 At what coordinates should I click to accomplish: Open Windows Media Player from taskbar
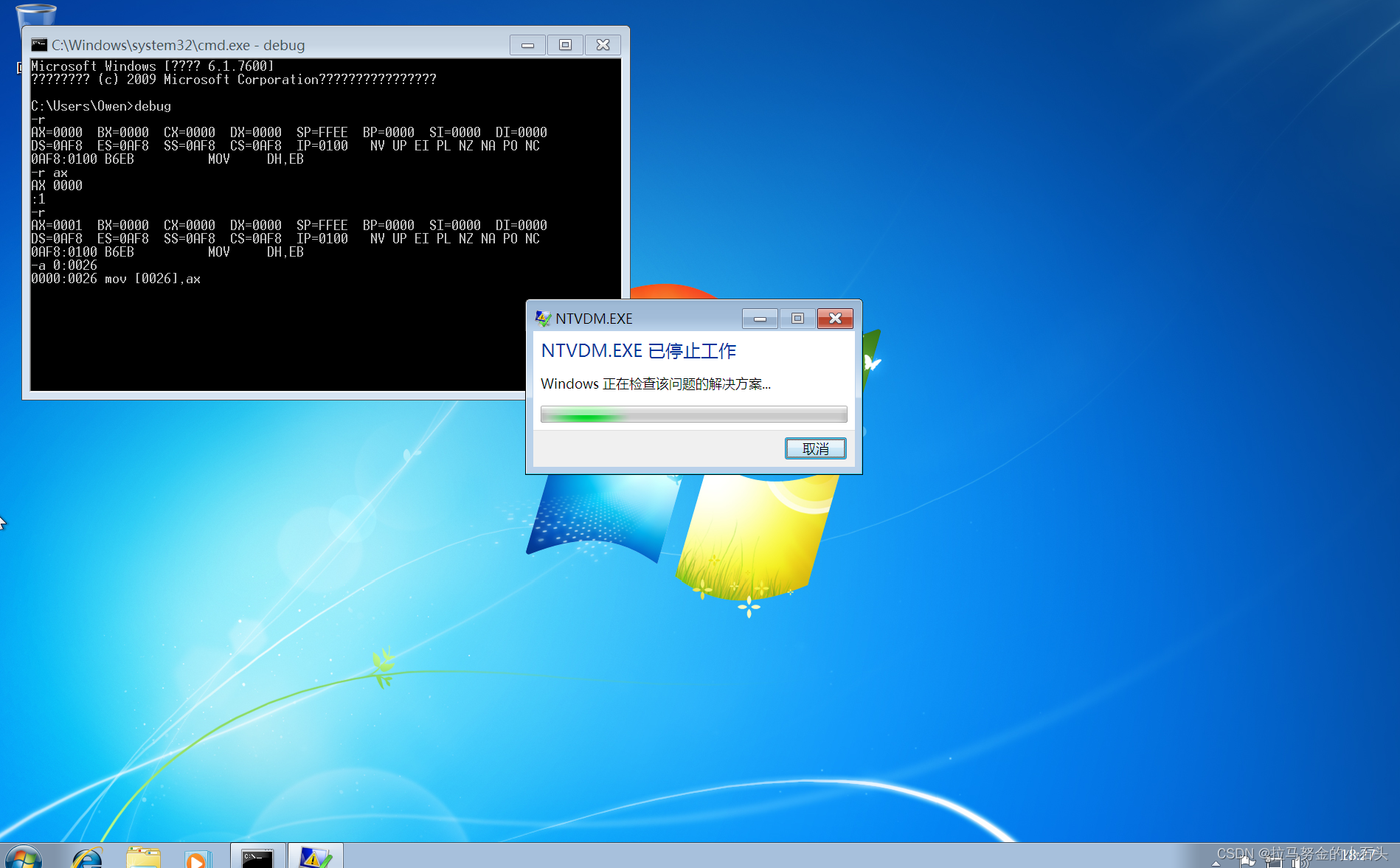pos(197,858)
